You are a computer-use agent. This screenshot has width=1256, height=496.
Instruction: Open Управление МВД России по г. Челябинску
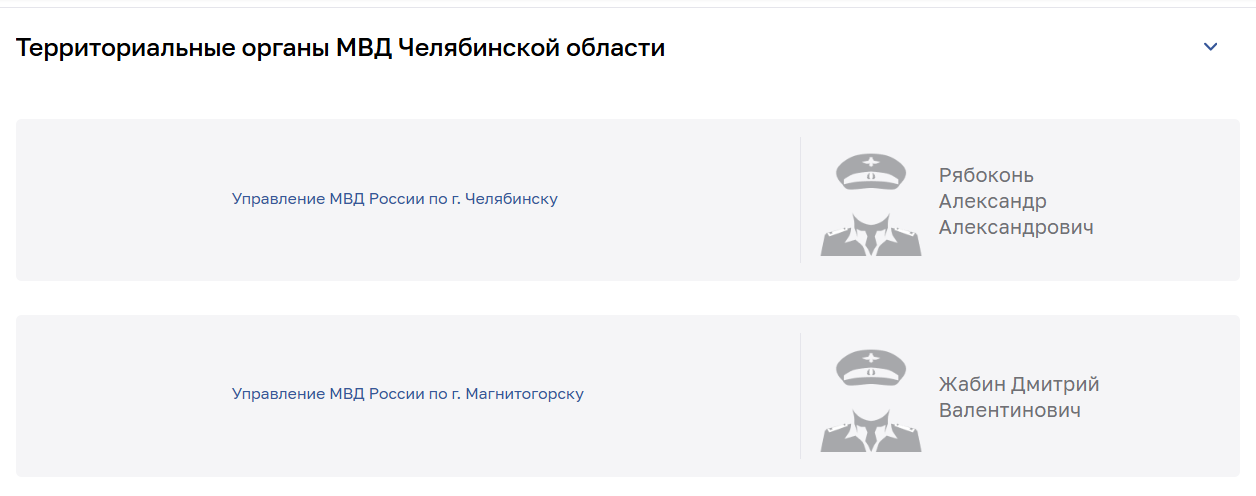point(394,199)
